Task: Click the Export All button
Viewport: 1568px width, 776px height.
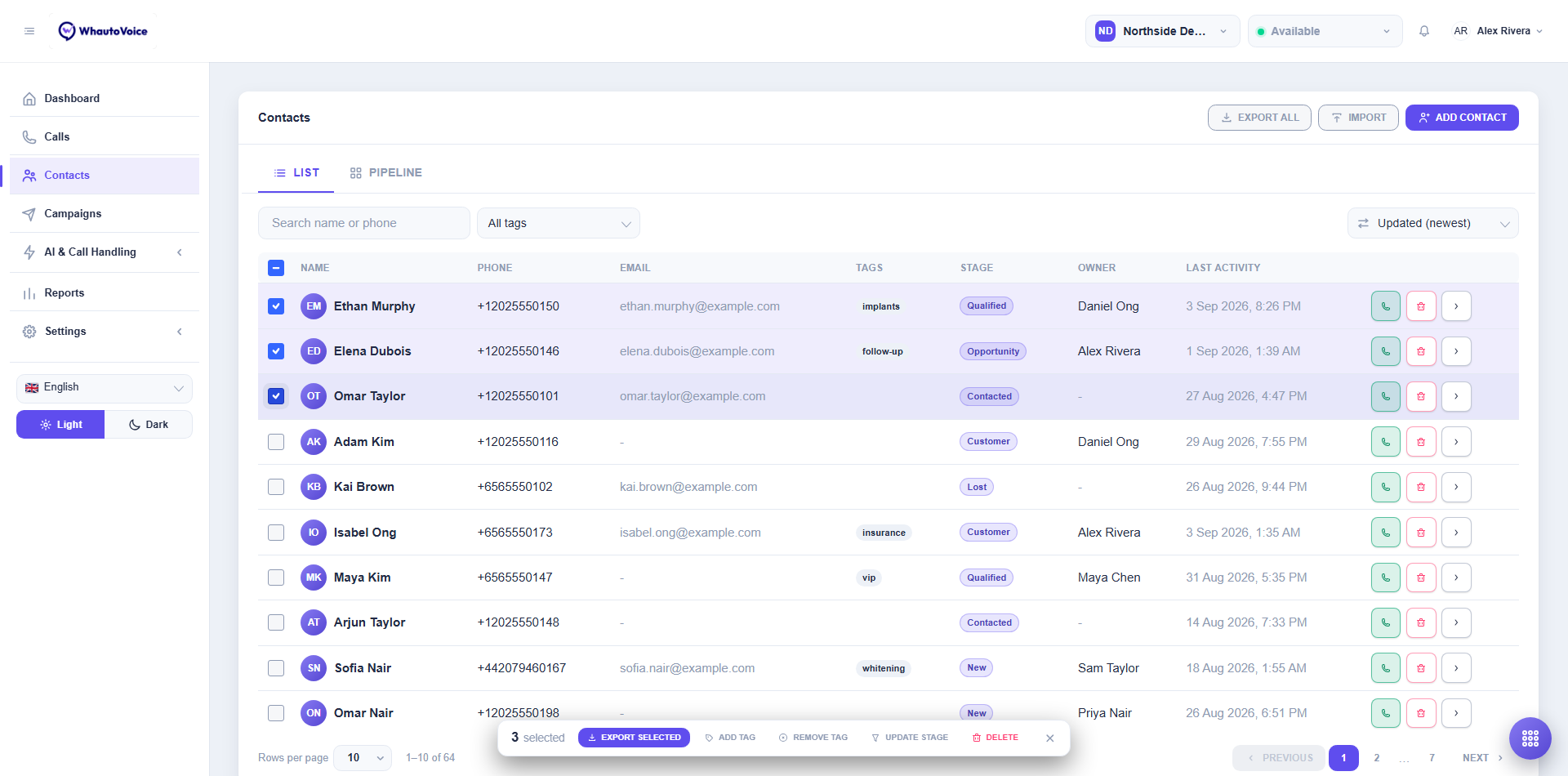Action: pyautogui.click(x=1259, y=118)
